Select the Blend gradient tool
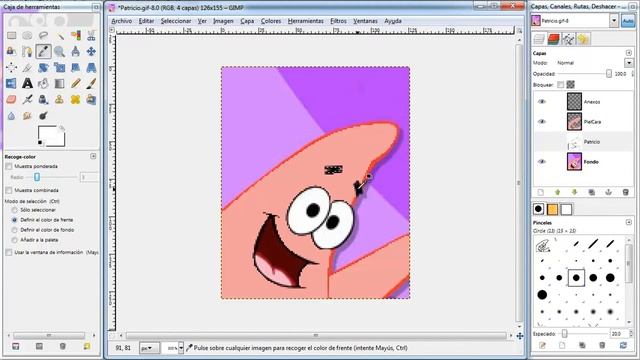The height and width of the screenshot is (360, 640). point(59,84)
